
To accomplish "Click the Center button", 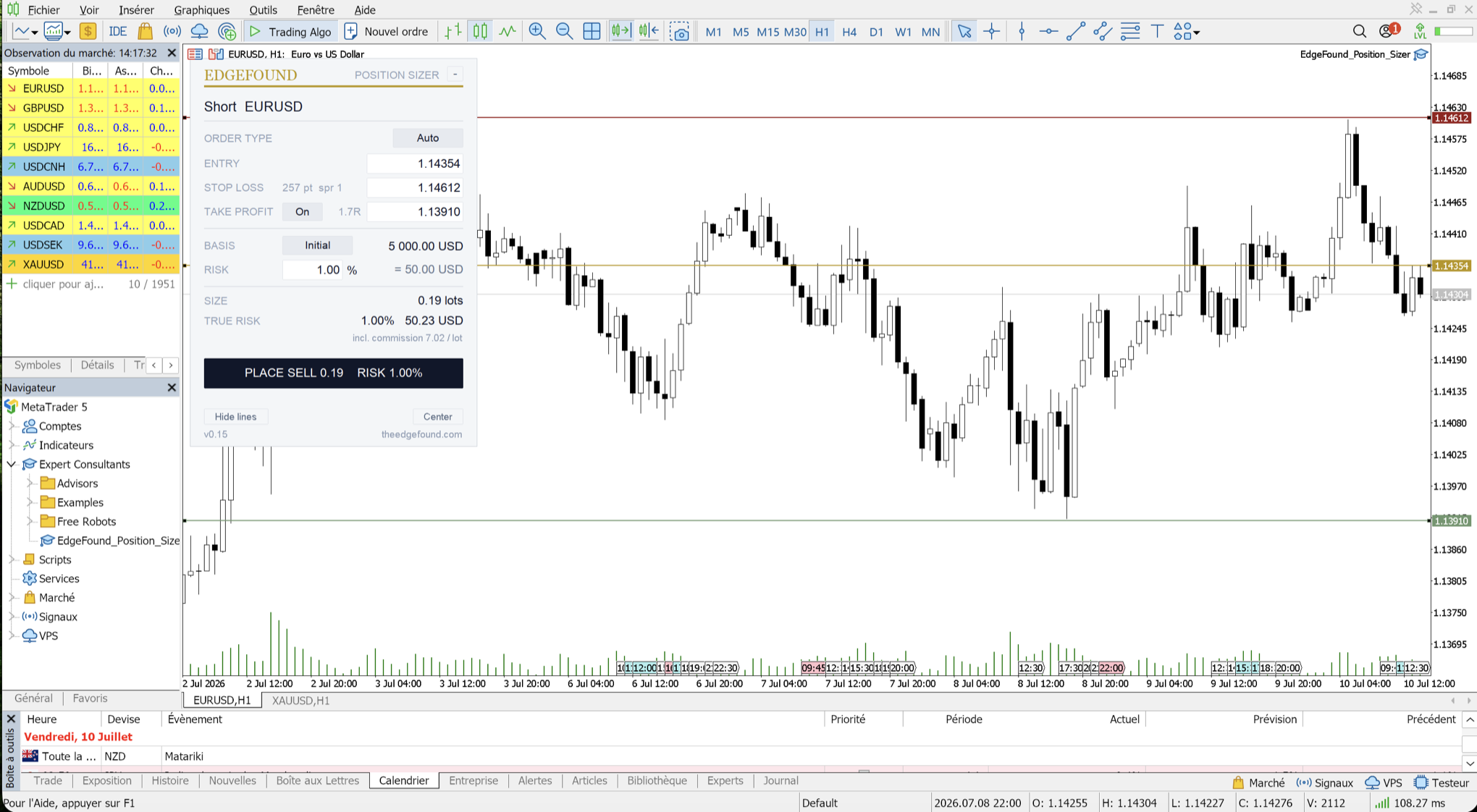I will (437, 416).
